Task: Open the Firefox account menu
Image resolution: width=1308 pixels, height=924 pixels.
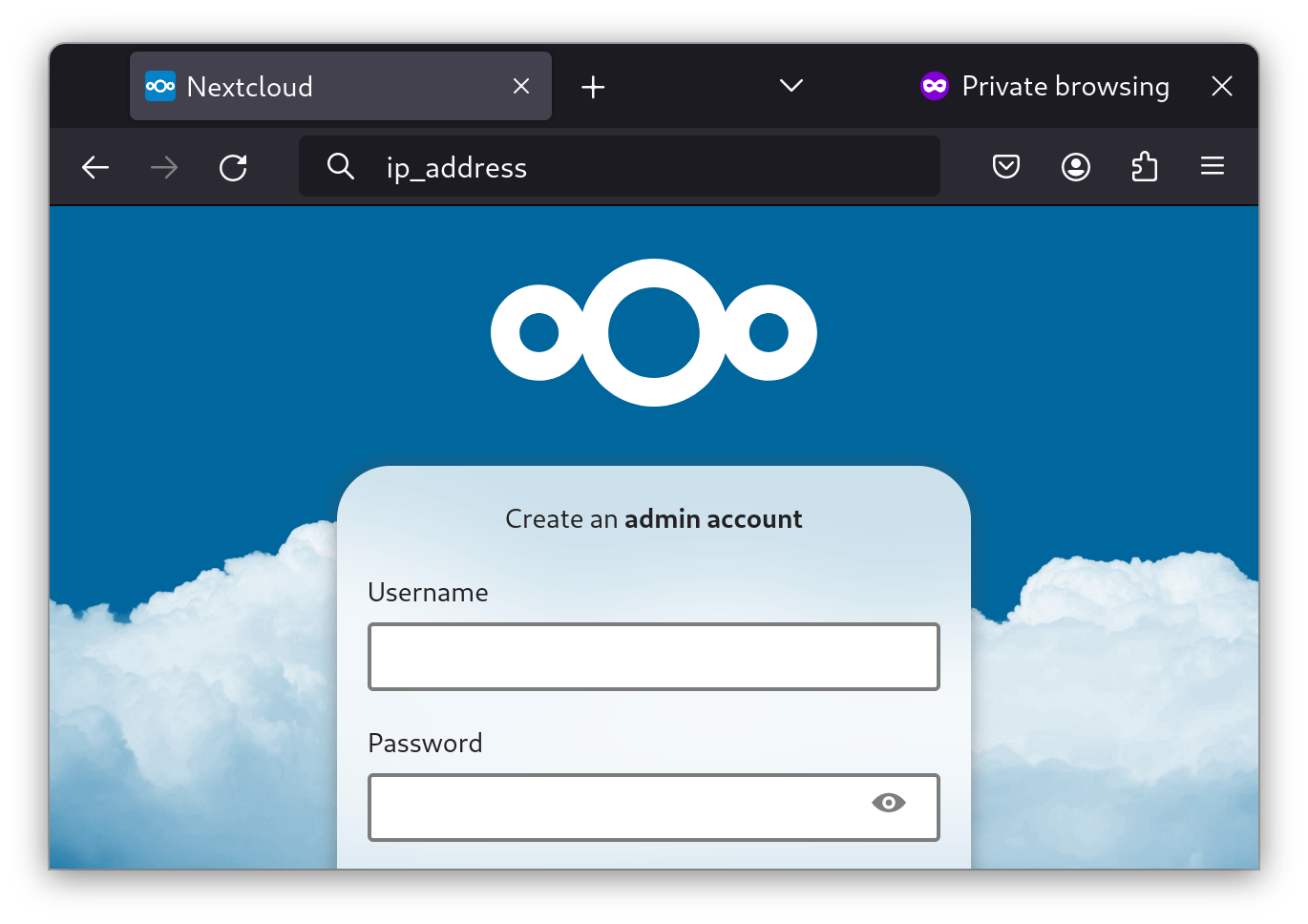Action: pyautogui.click(x=1075, y=166)
